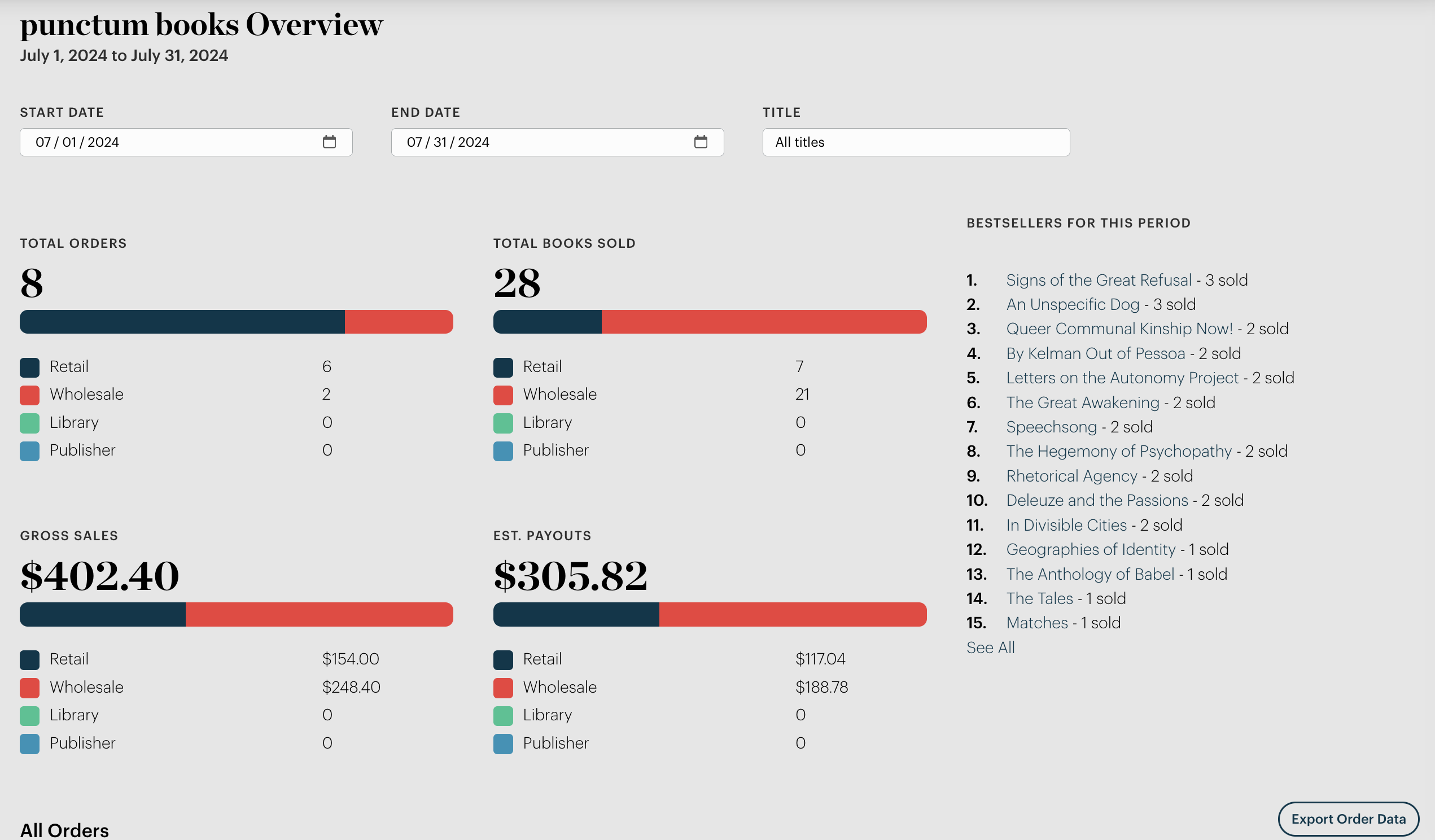1435x840 pixels.
Task: Click the Publisher swatch under Est. Payouts
Action: [x=503, y=744]
